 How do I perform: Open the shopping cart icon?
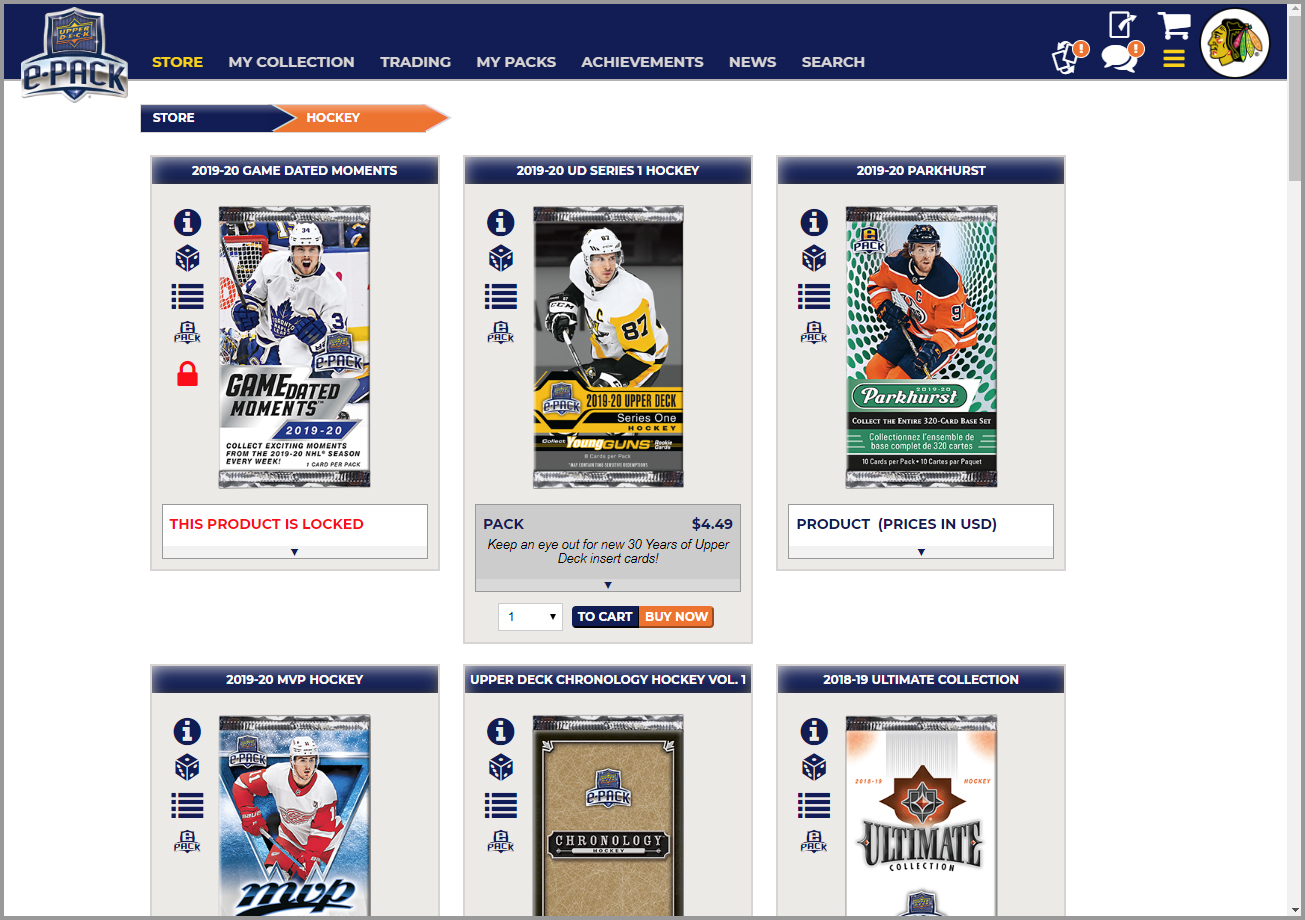pos(1174,25)
